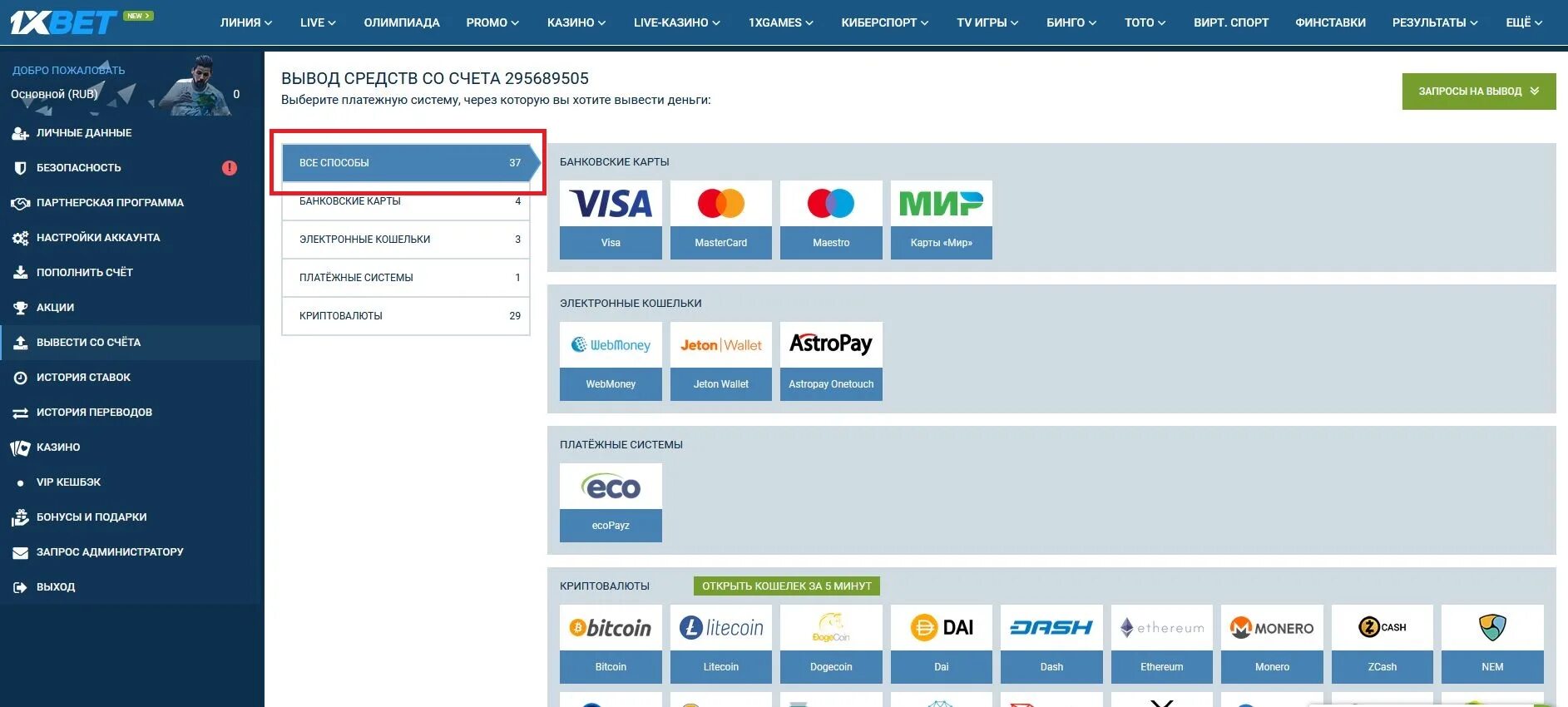This screenshot has height=707, width=1568.
Task: Open Вывести со счёта sidebar link
Action: (x=131, y=343)
